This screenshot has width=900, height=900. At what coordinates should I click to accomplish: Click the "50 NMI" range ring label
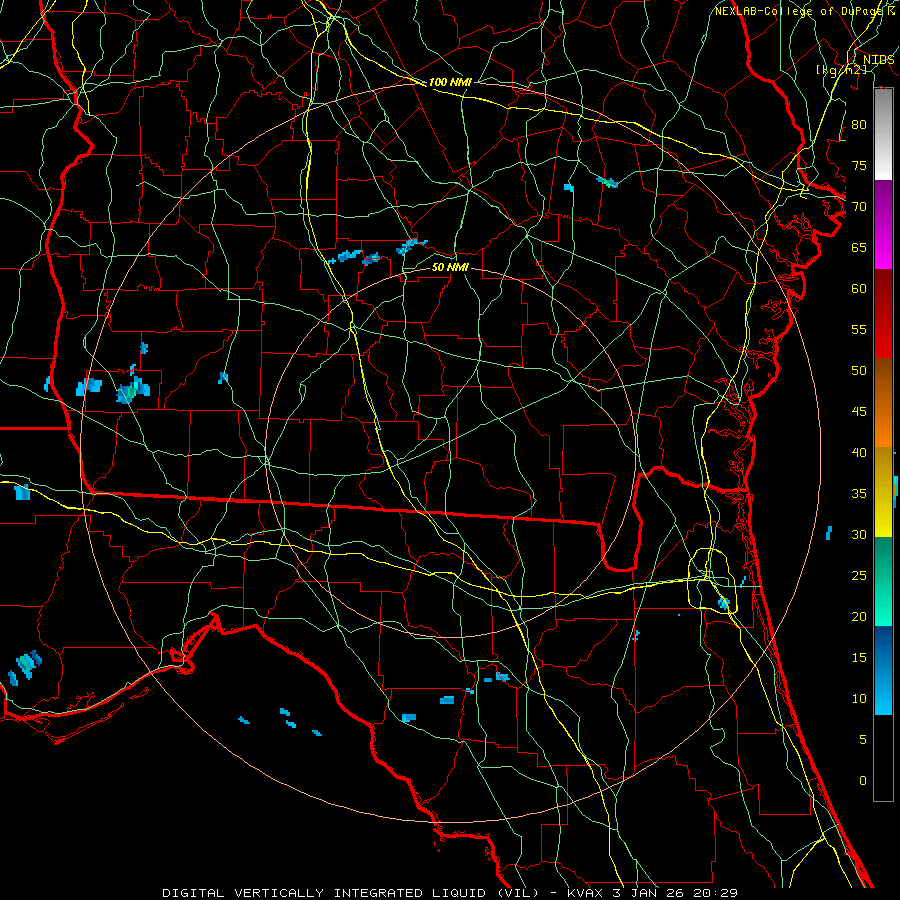[x=450, y=267]
